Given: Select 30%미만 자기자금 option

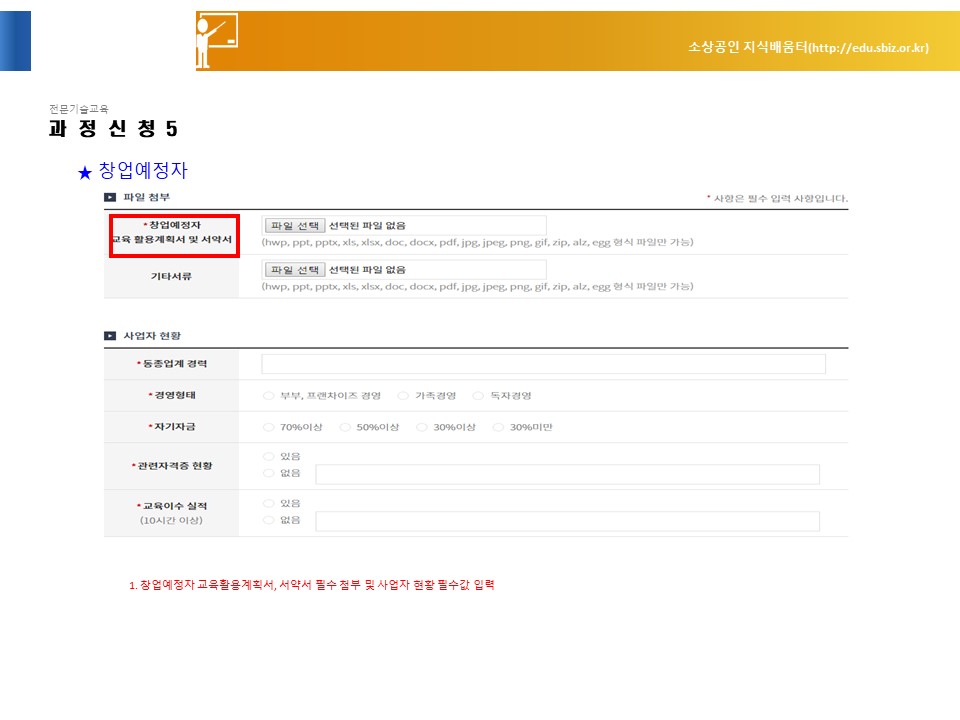Looking at the screenshot, I should tap(498, 427).
